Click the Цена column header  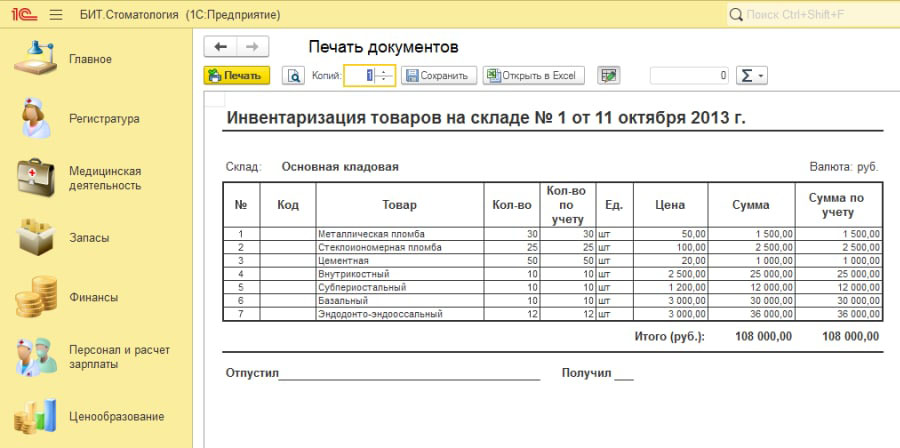tap(670, 205)
